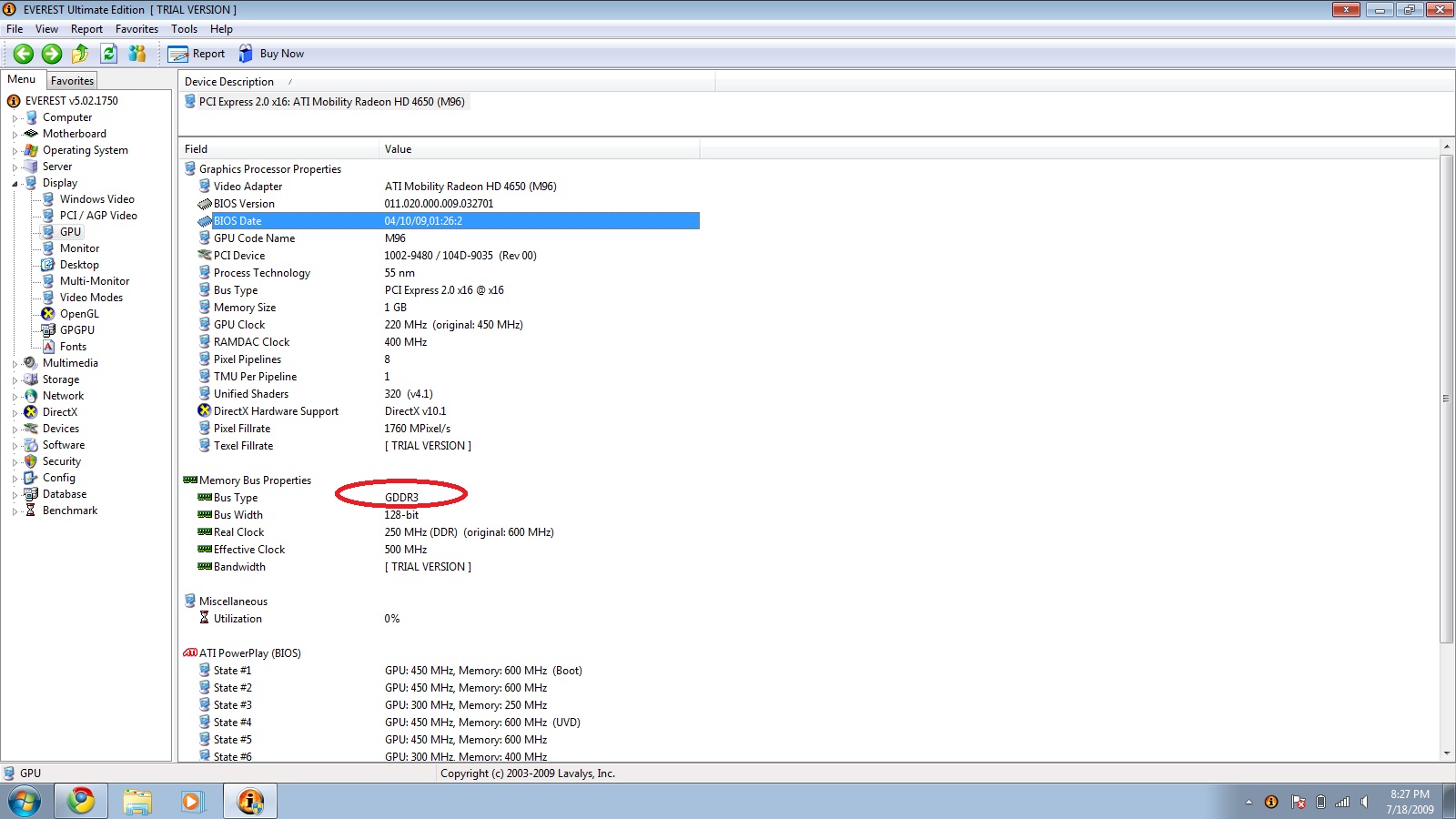Expand the Multimedia tree node
Screen dimensions: 1456x819
pyautogui.click(x=15, y=364)
